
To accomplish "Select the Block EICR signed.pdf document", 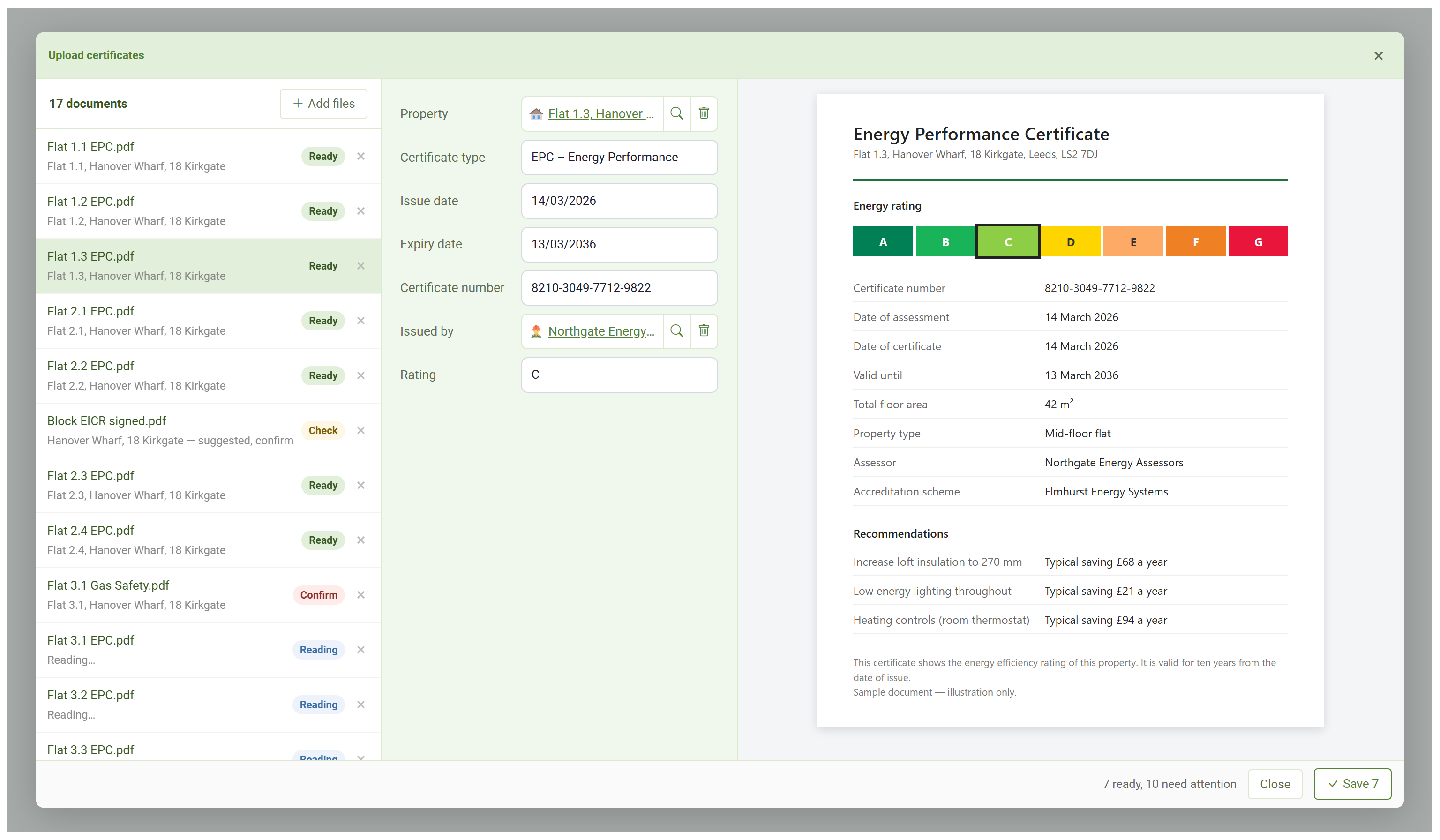I will pyautogui.click(x=209, y=431).
